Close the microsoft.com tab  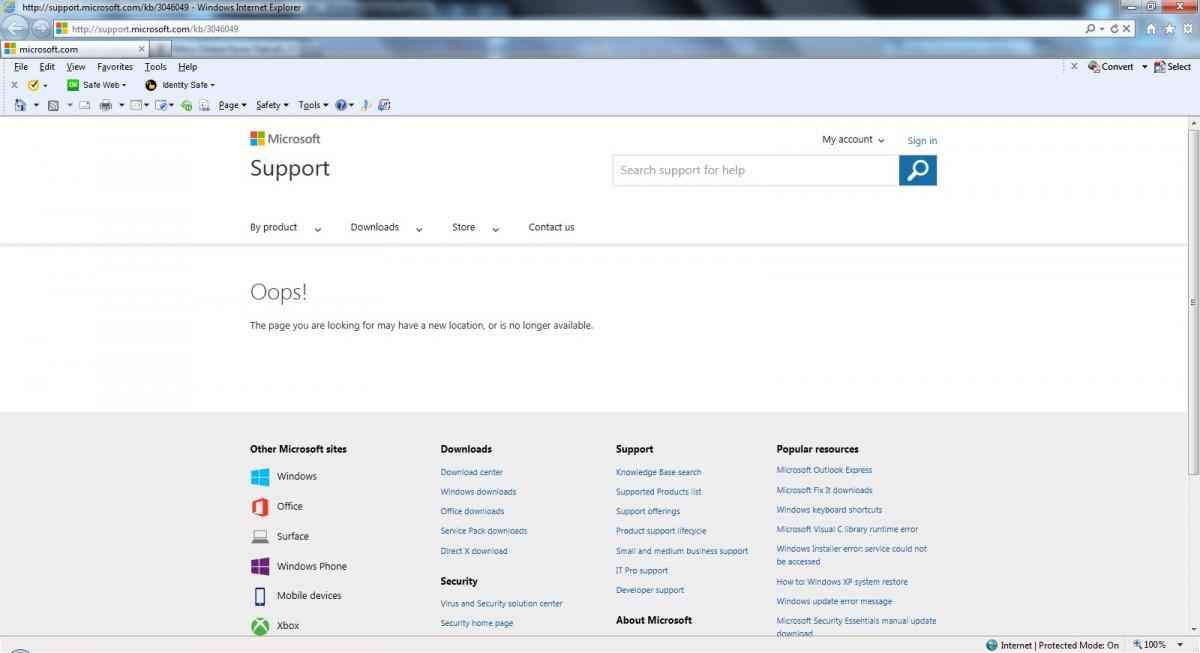tap(141, 48)
